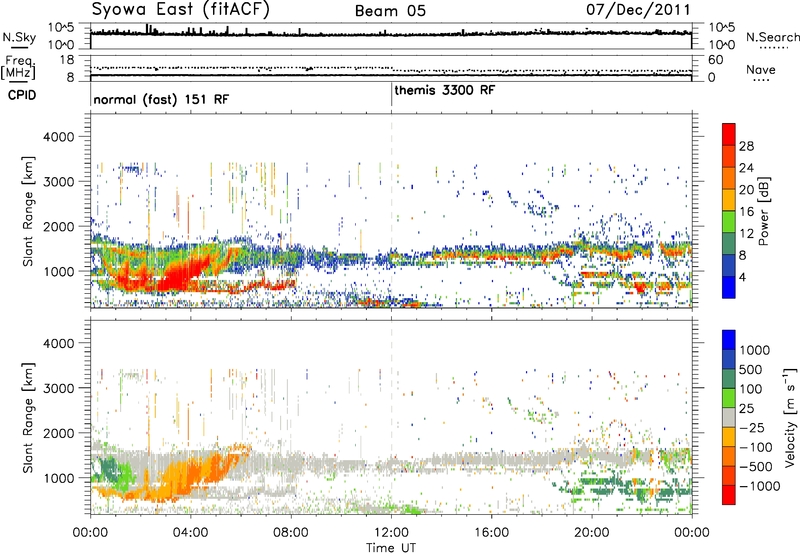Click the 16 label on the Power colorbar
The height and width of the screenshot is (554, 800).
(746, 212)
